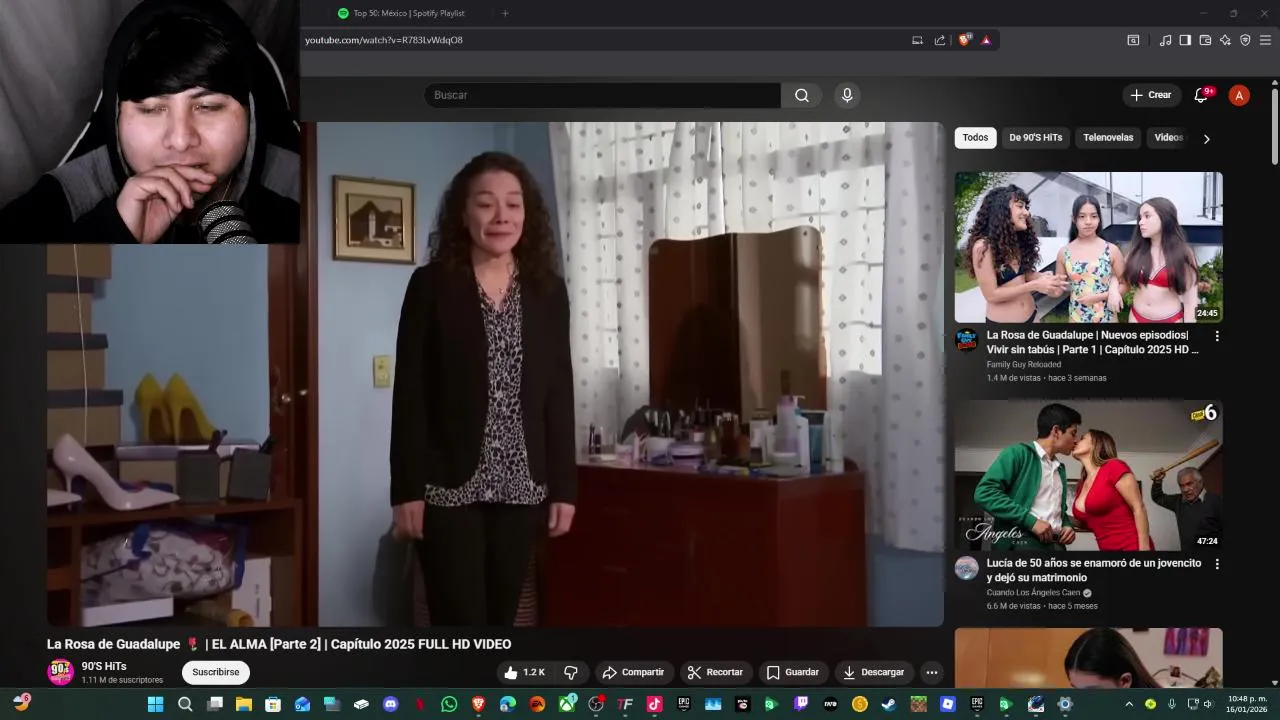Open File Explorer from taskbar
1280x720 pixels.
(x=243, y=704)
